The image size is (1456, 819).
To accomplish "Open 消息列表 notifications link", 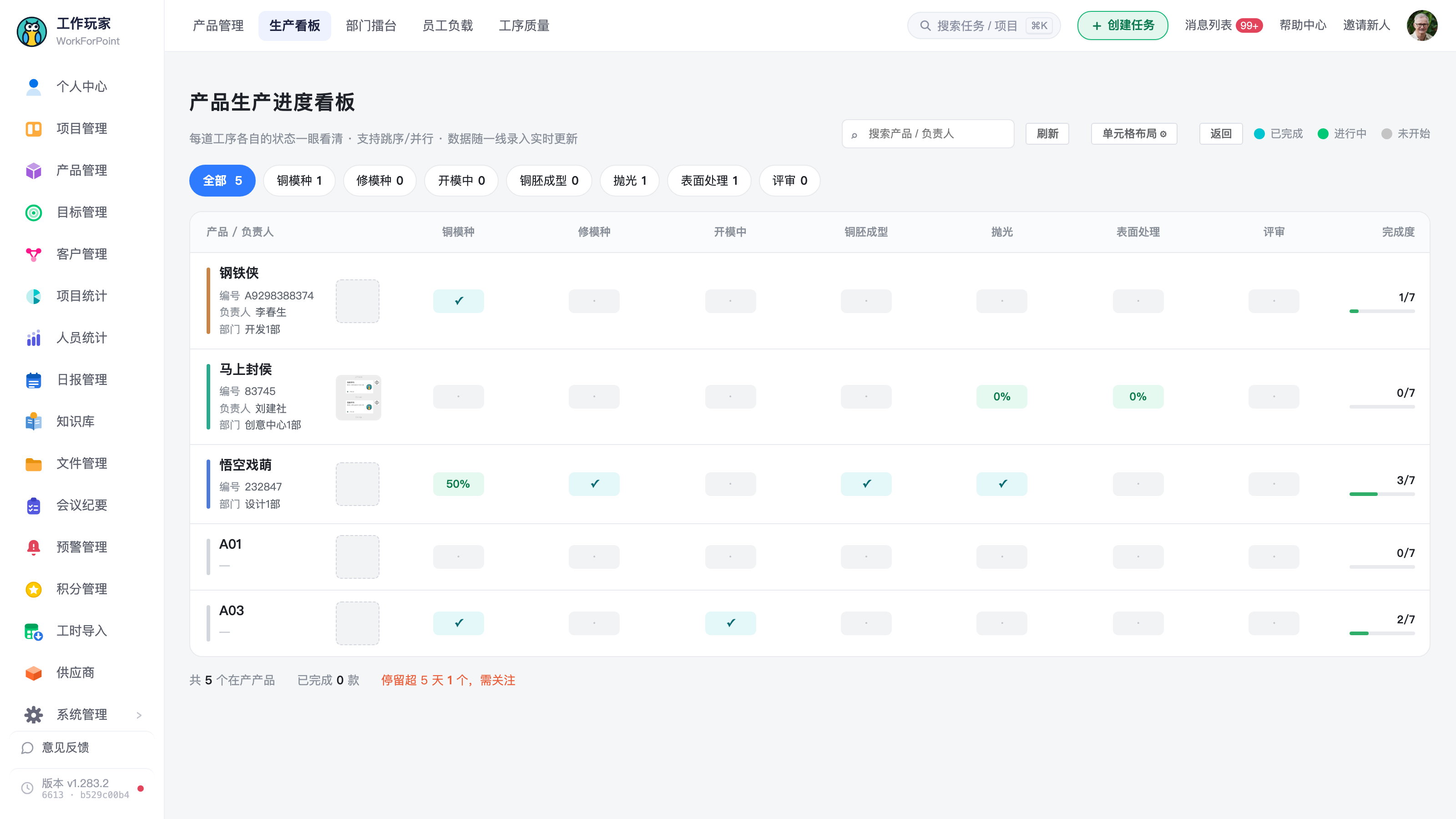I will point(1223,25).
